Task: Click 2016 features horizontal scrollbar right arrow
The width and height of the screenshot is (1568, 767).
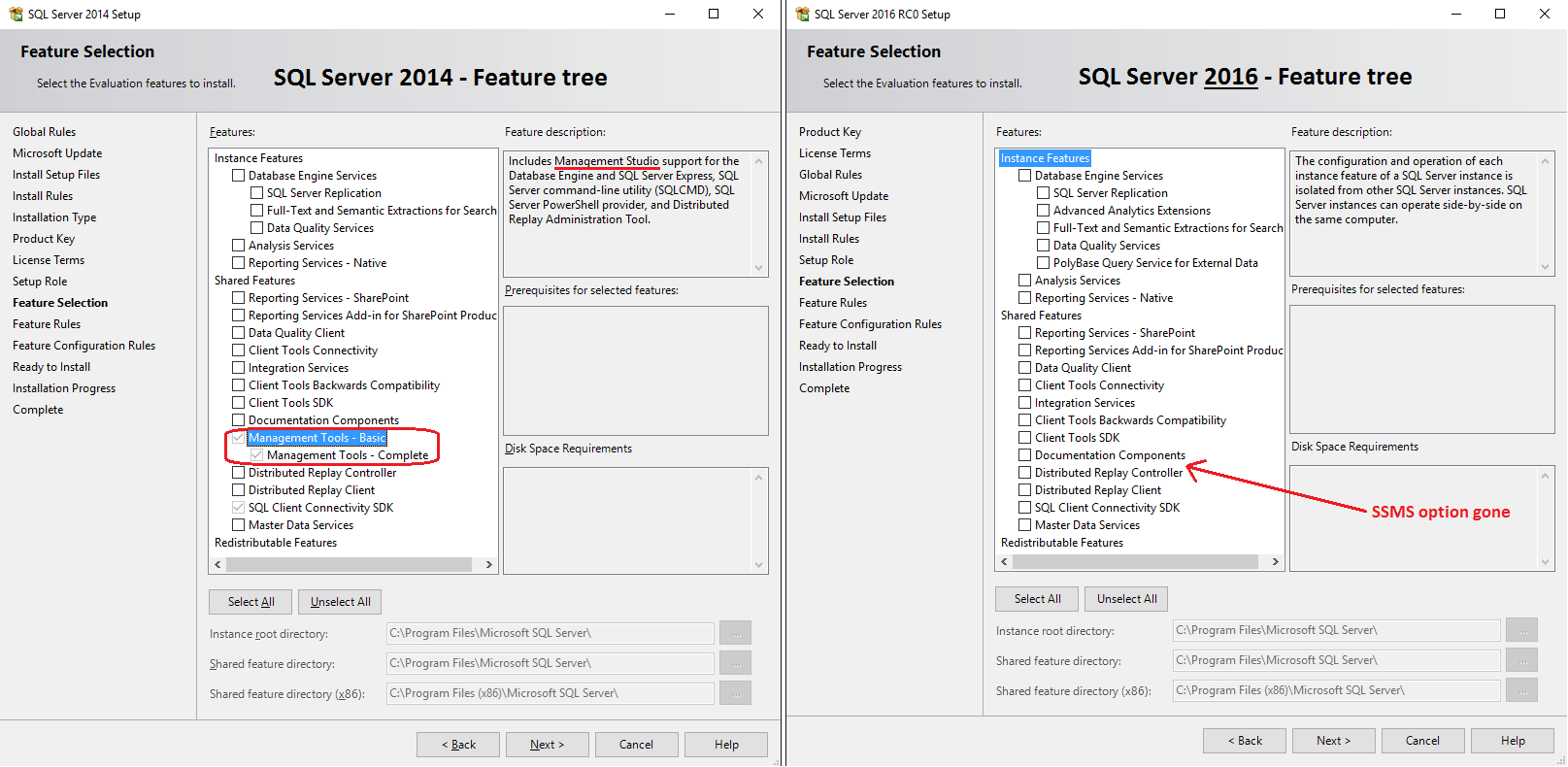Action: [1276, 562]
